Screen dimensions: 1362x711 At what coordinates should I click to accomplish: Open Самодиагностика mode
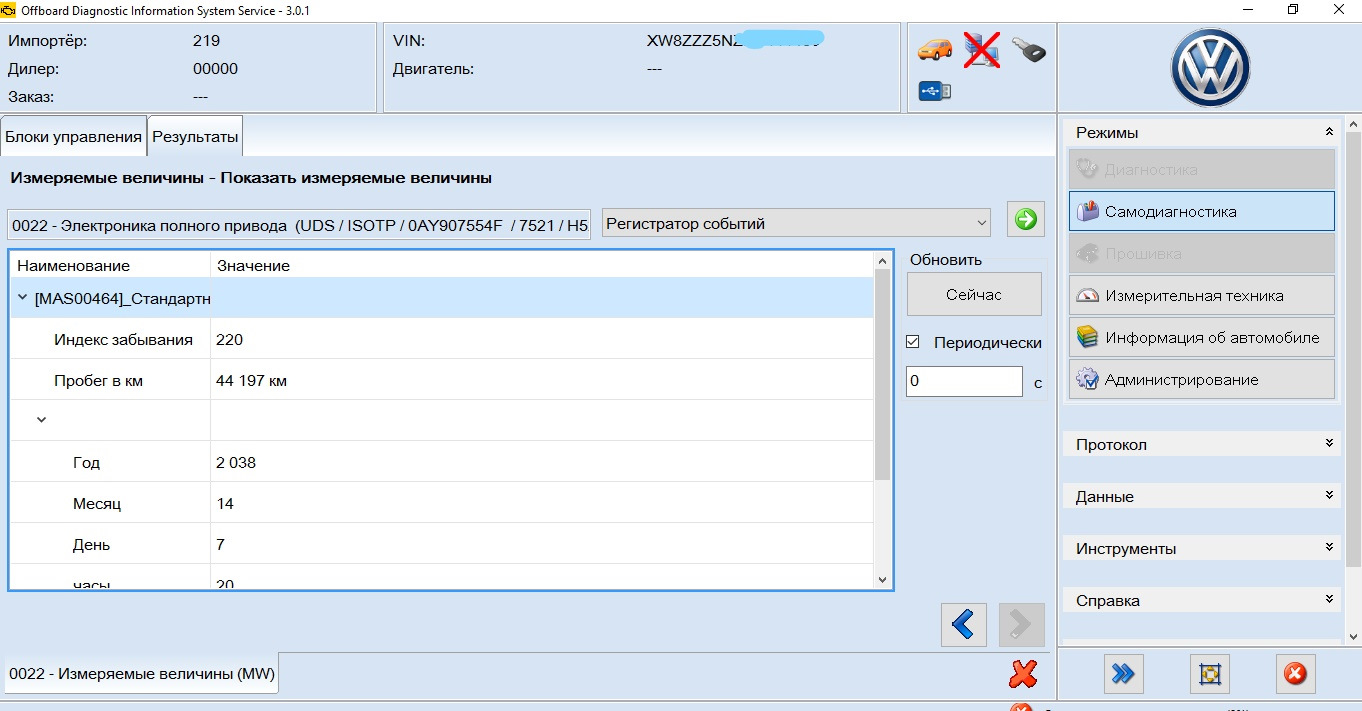[x=1202, y=211]
